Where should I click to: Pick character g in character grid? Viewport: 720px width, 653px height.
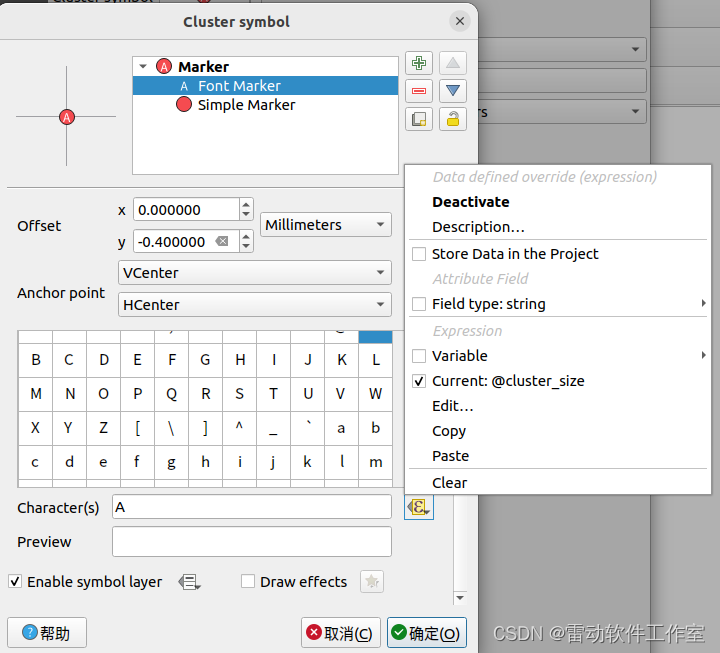(171, 462)
